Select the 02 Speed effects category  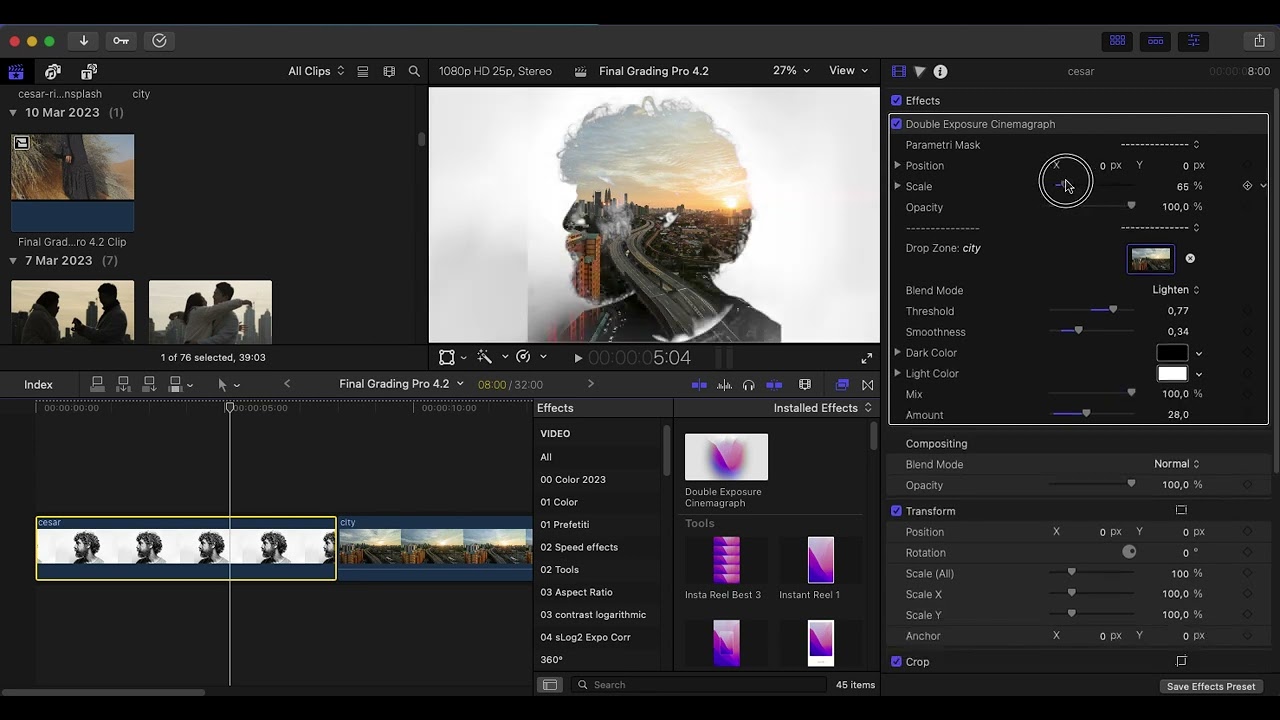[579, 547]
